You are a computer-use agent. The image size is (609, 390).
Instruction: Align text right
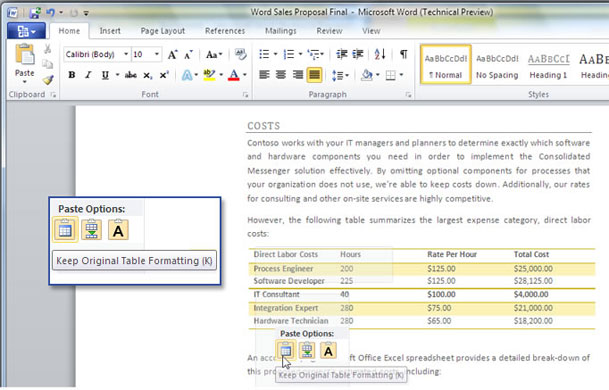tap(298, 75)
